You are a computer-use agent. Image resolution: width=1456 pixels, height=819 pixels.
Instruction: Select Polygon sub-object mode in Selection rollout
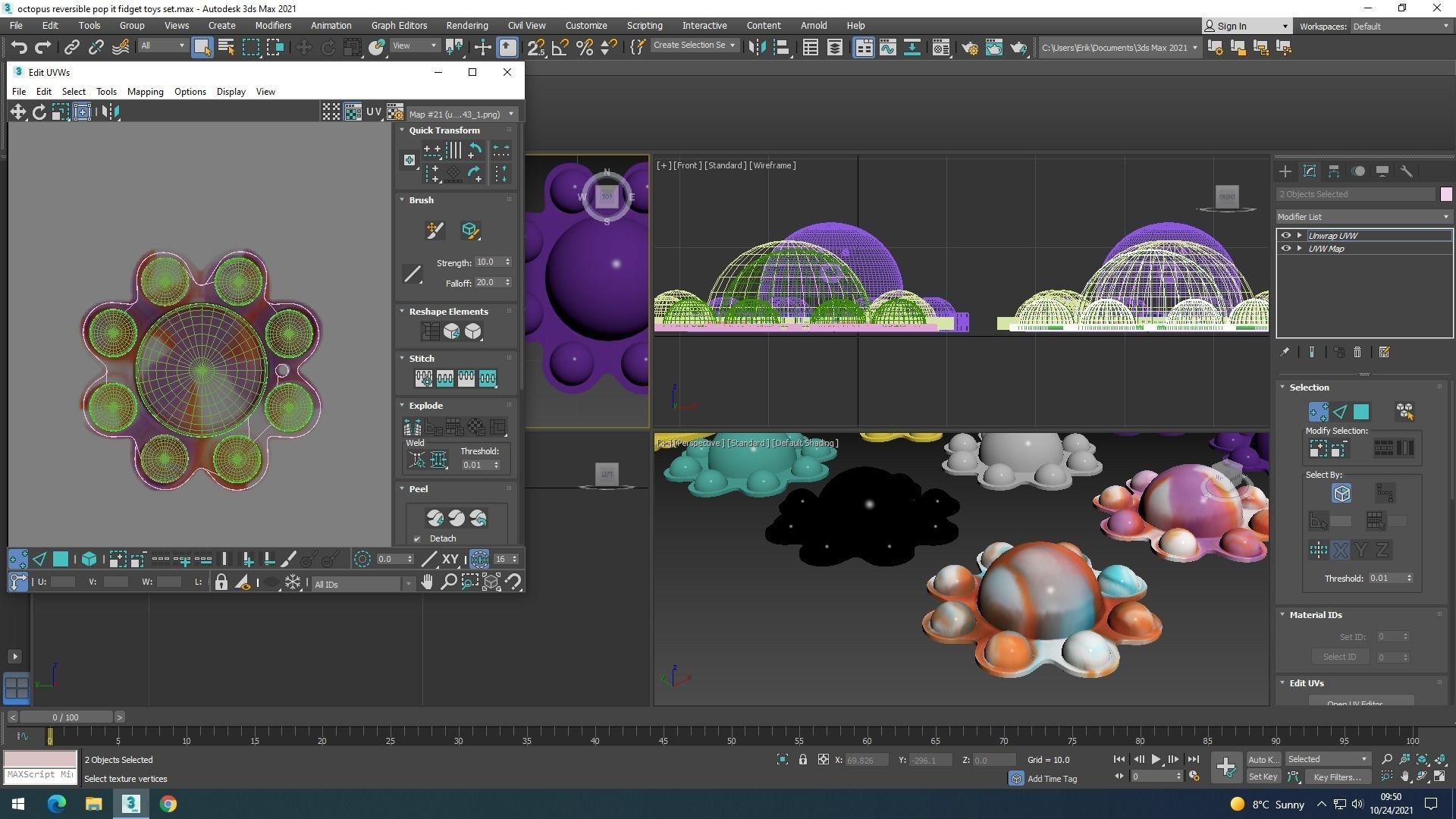(x=1361, y=412)
